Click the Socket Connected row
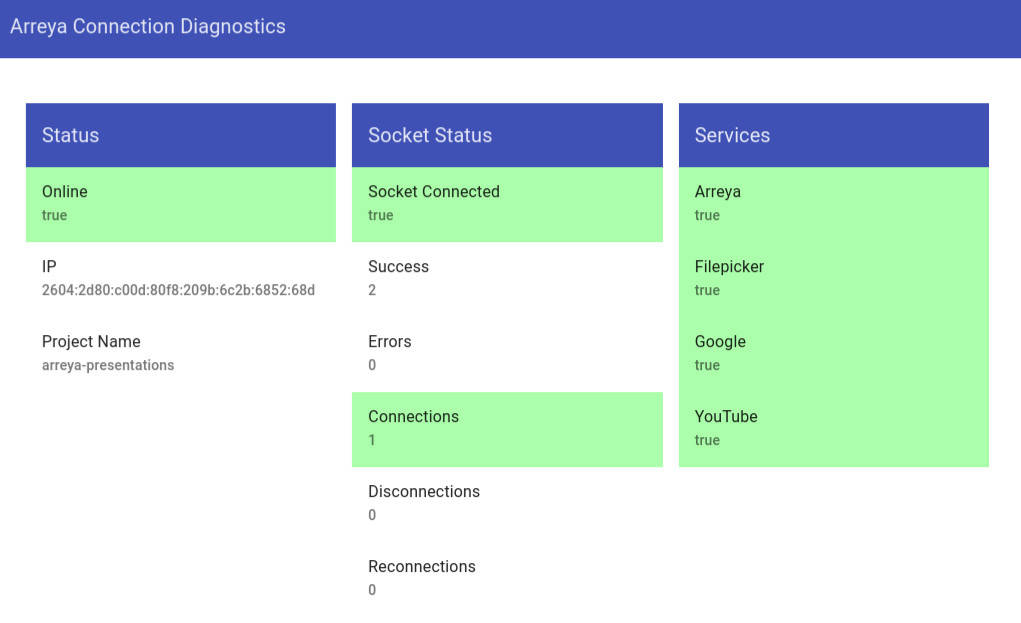Screen dimensions: 1021x623 coord(506,204)
